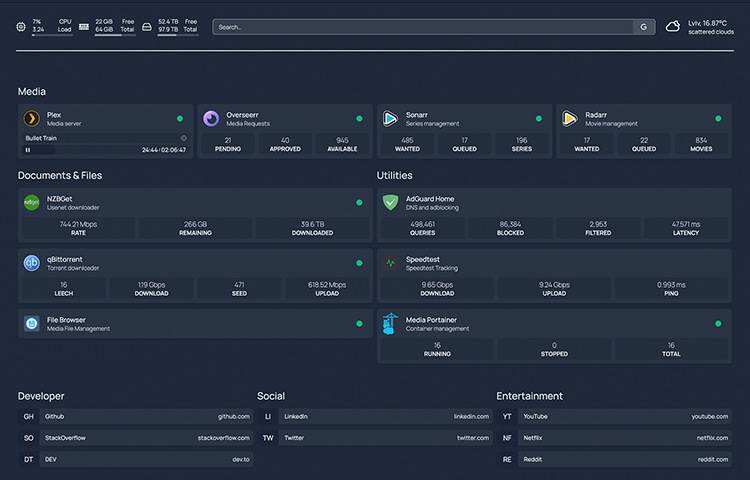Open the AdGuard Home shield icon
The width and height of the screenshot is (750, 480).
pos(391,202)
